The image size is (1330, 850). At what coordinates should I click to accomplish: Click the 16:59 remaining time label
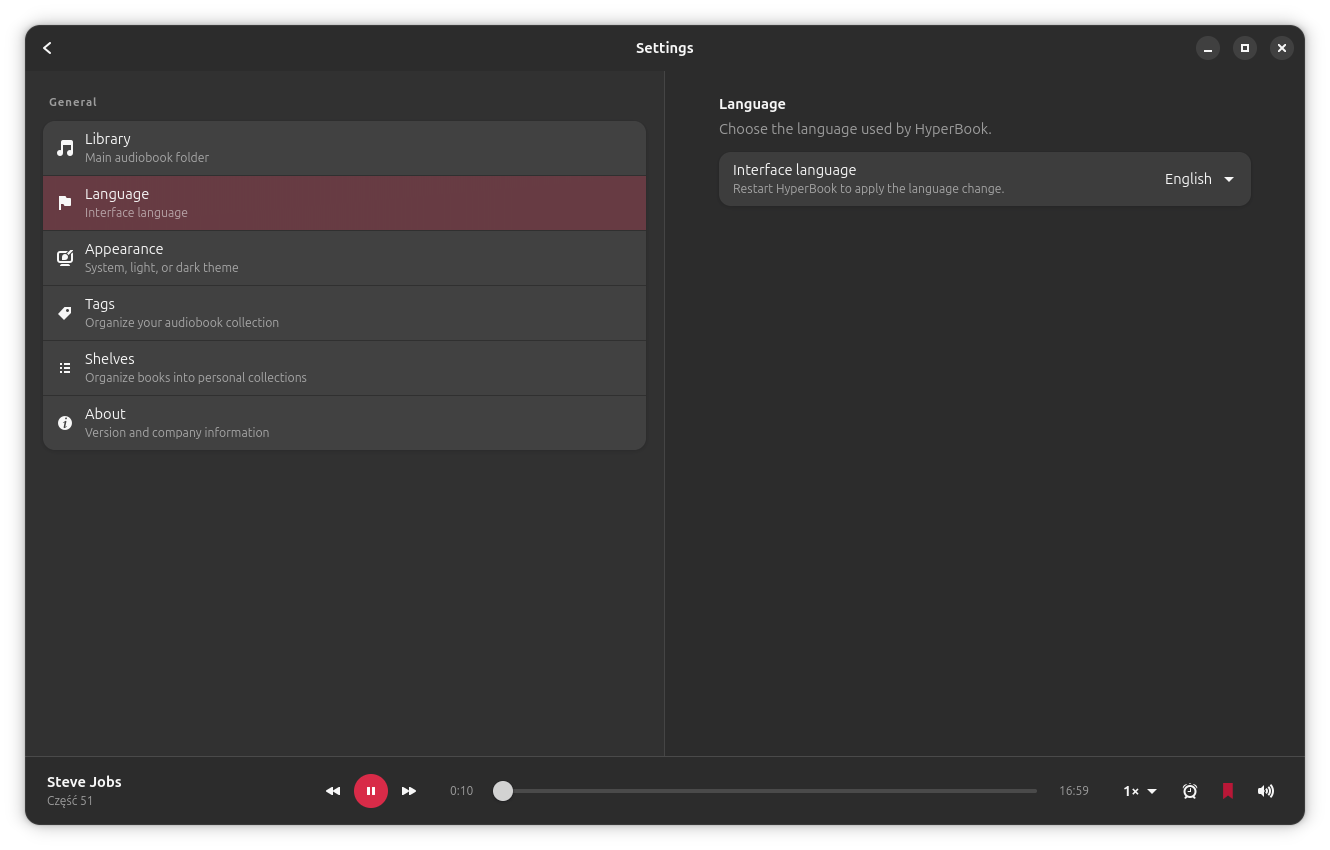coord(1074,791)
